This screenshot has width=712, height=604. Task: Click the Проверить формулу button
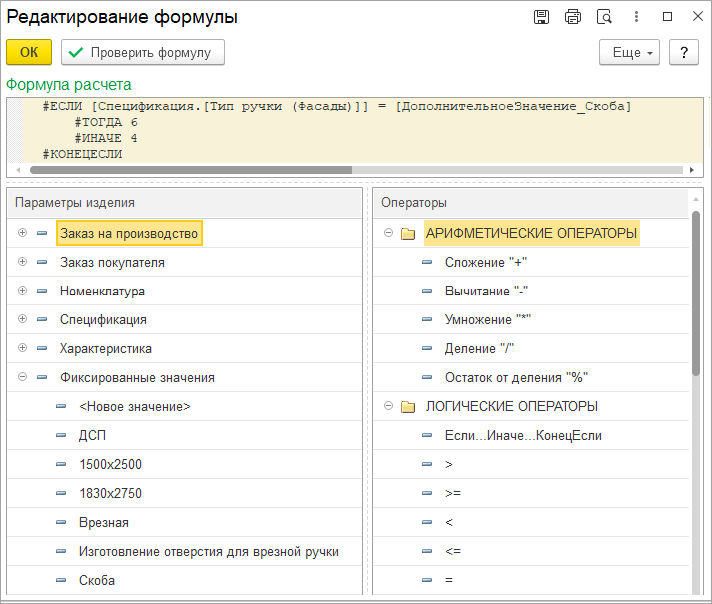coord(143,52)
